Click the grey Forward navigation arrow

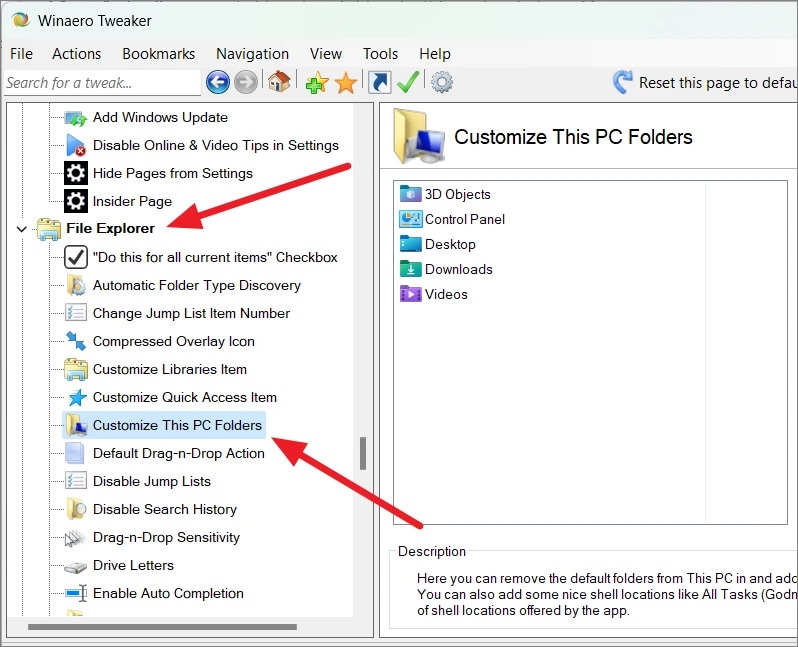pyautogui.click(x=245, y=82)
